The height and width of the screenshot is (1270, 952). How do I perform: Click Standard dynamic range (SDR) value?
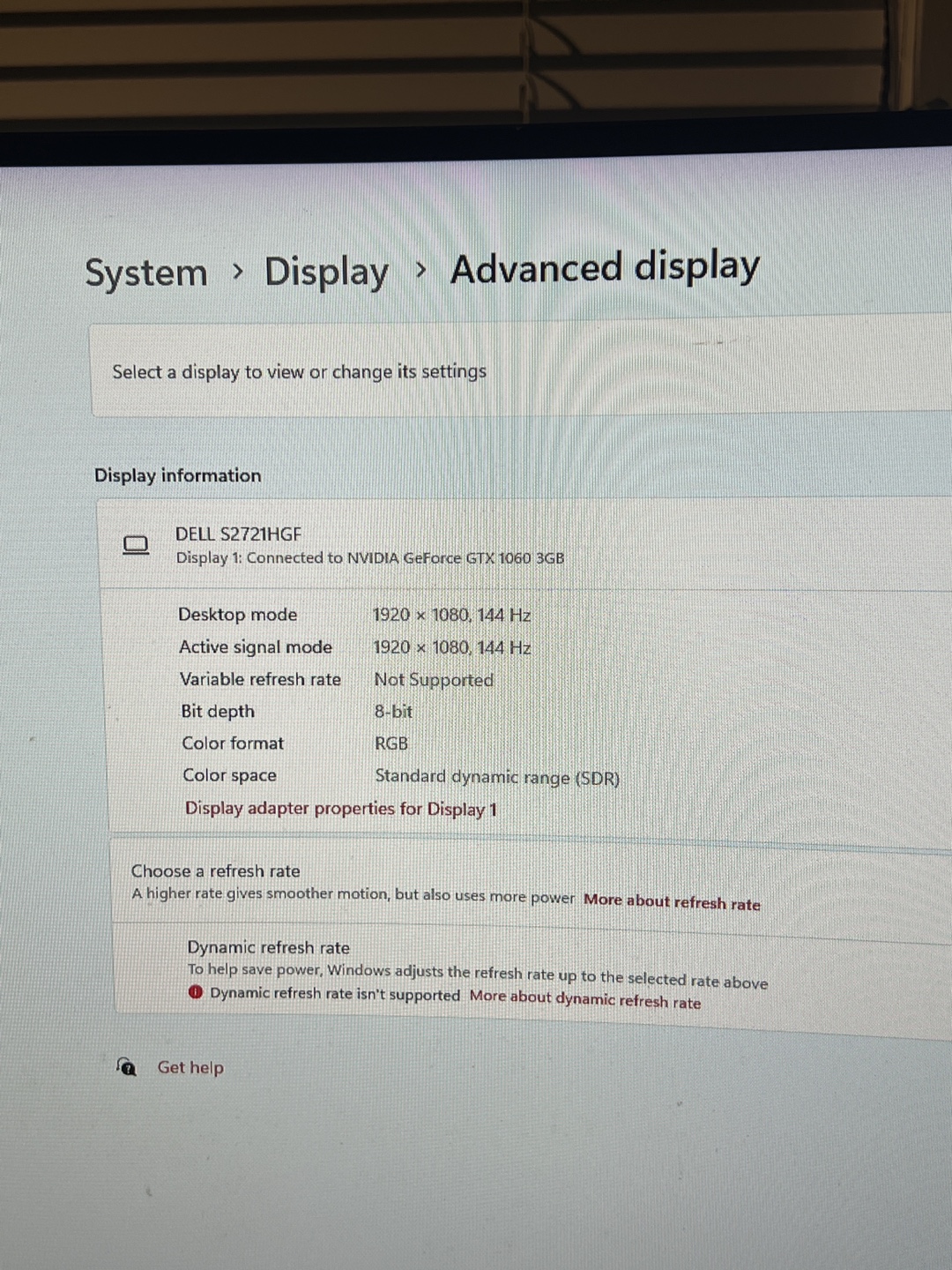pos(497,777)
